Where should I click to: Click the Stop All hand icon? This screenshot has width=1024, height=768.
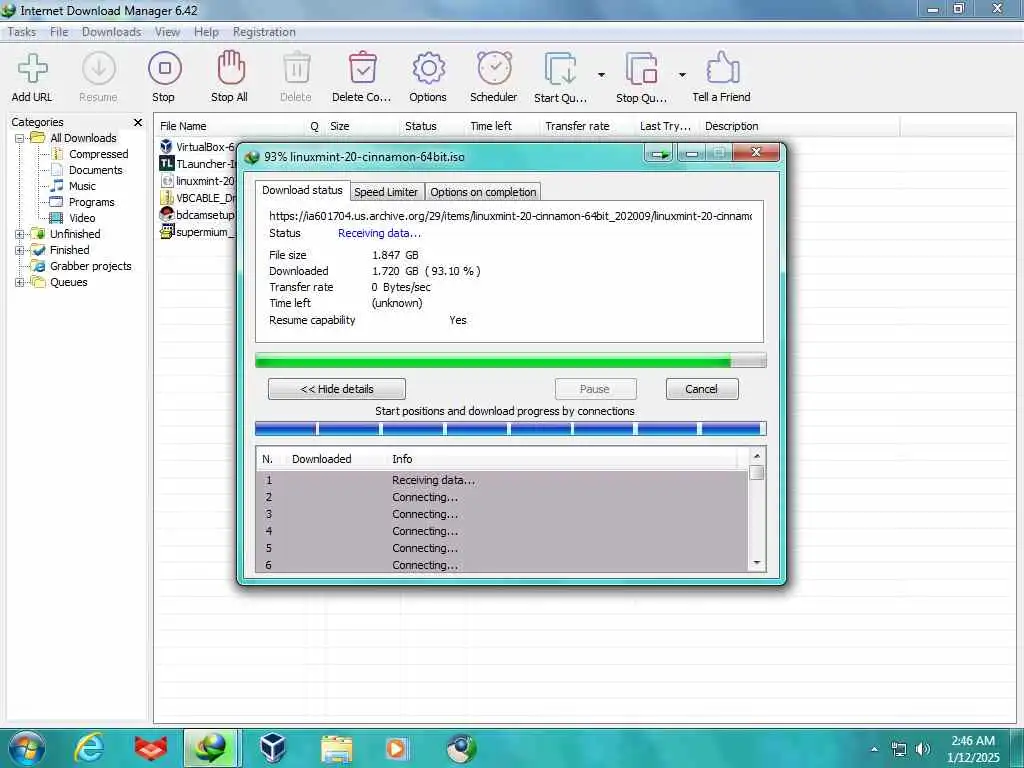[x=231, y=69]
